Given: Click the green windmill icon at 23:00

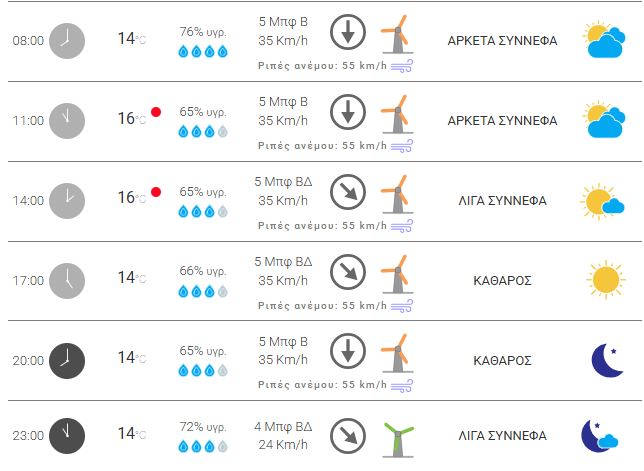Looking at the screenshot, I should [x=398, y=436].
